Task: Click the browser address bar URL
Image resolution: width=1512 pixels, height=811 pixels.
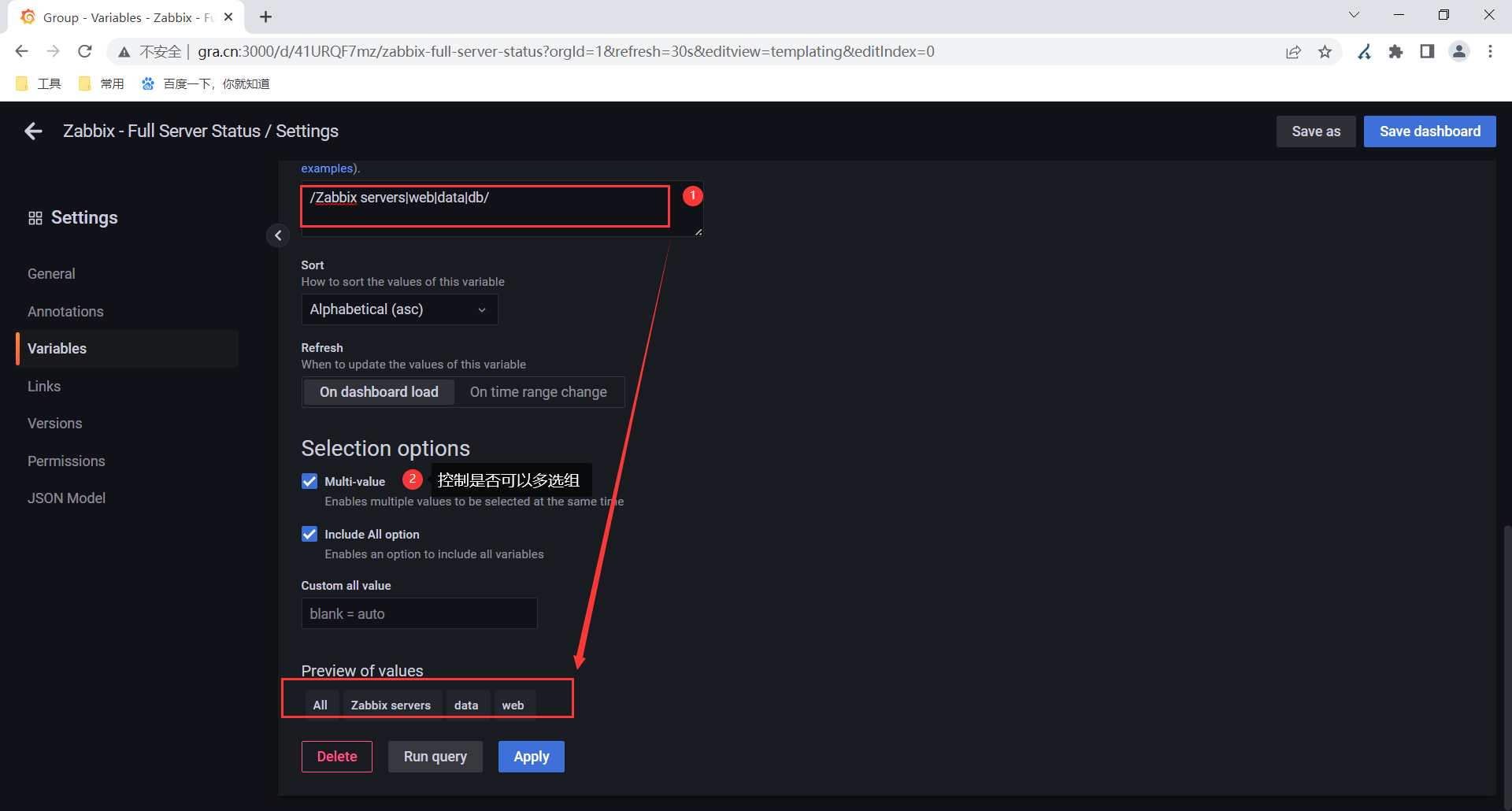Action: pos(566,52)
